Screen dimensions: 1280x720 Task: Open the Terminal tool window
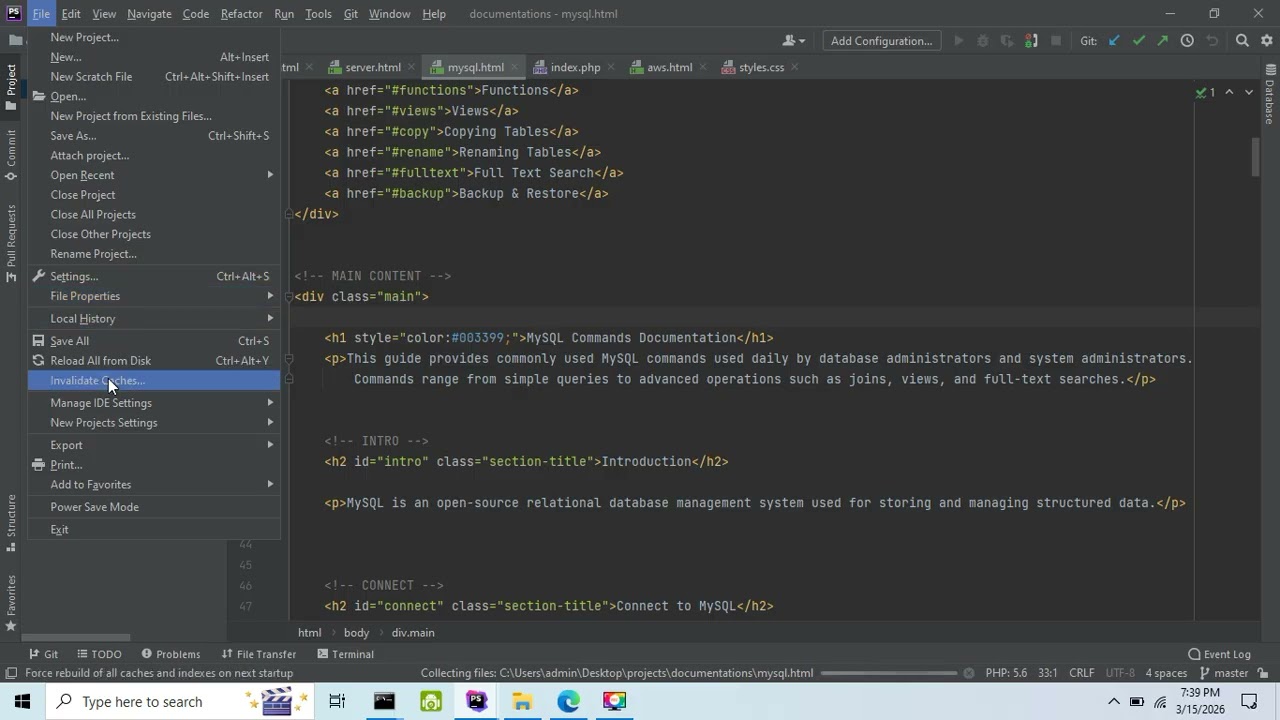coord(345,654)
